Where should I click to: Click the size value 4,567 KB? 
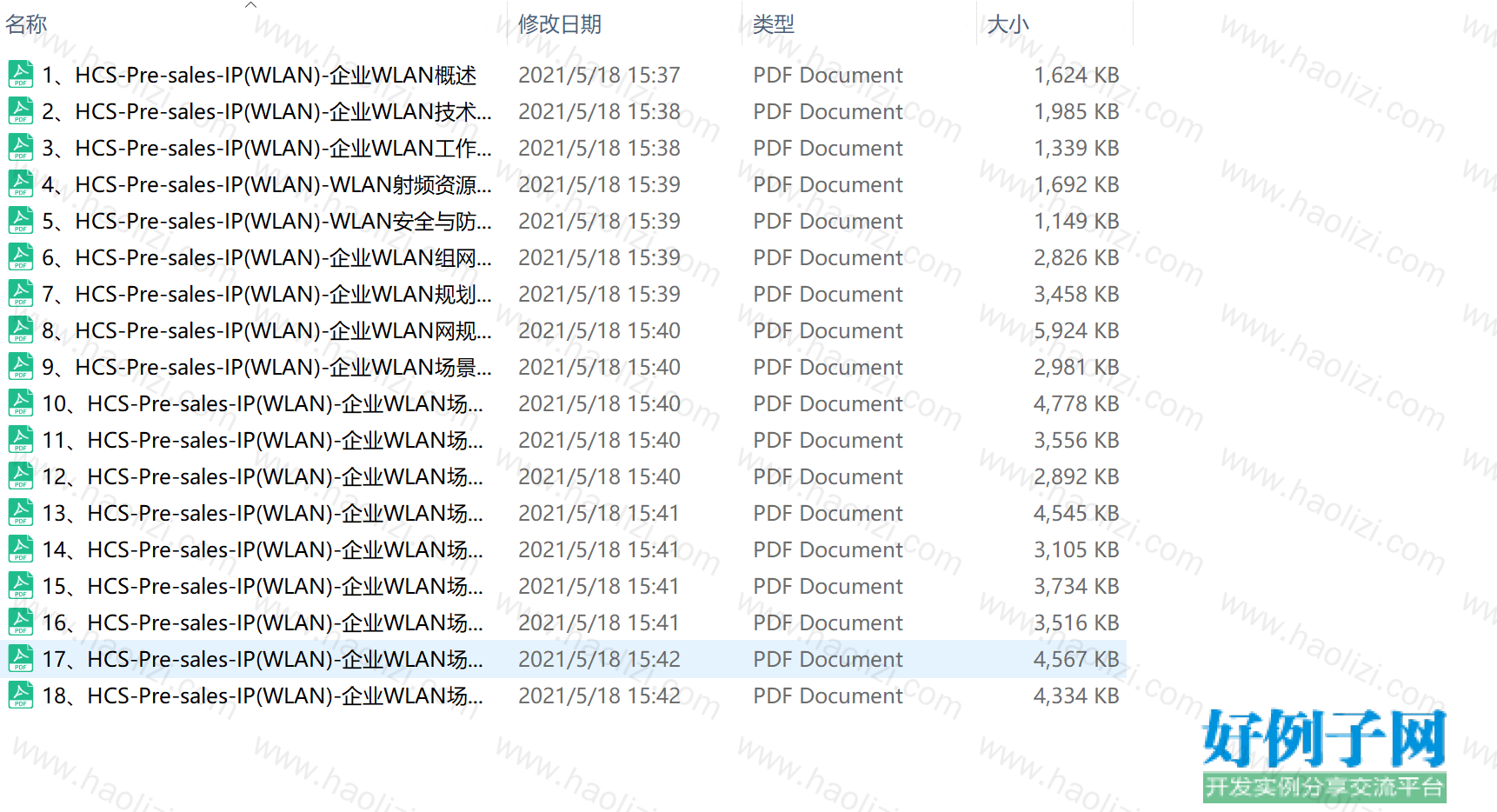click(x=1076, y=660)
